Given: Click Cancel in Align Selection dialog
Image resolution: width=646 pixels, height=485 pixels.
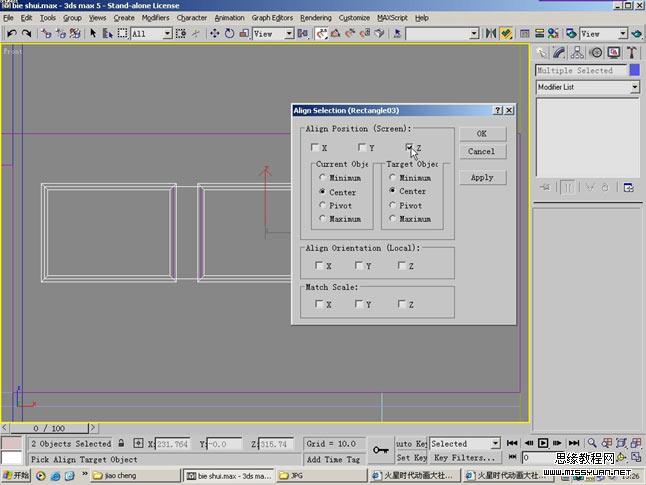Looking at the screenshot, I should point(482,151).
